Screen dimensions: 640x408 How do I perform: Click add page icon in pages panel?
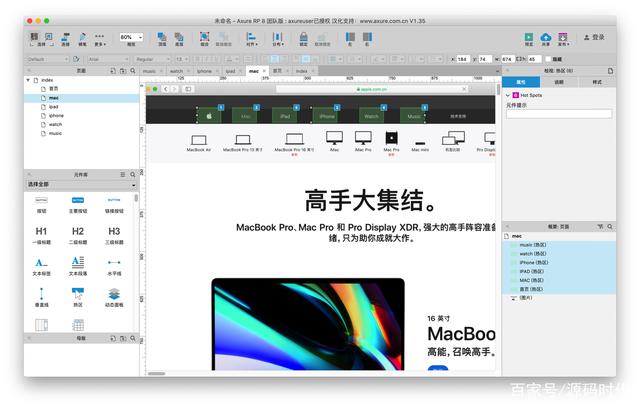pyautogui.click(x=113, y=71)
